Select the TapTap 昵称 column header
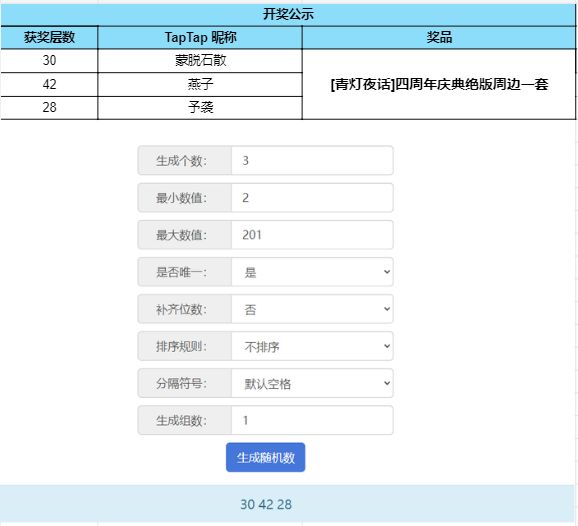This screenshot has height=526, width=578. coord(200,37)
